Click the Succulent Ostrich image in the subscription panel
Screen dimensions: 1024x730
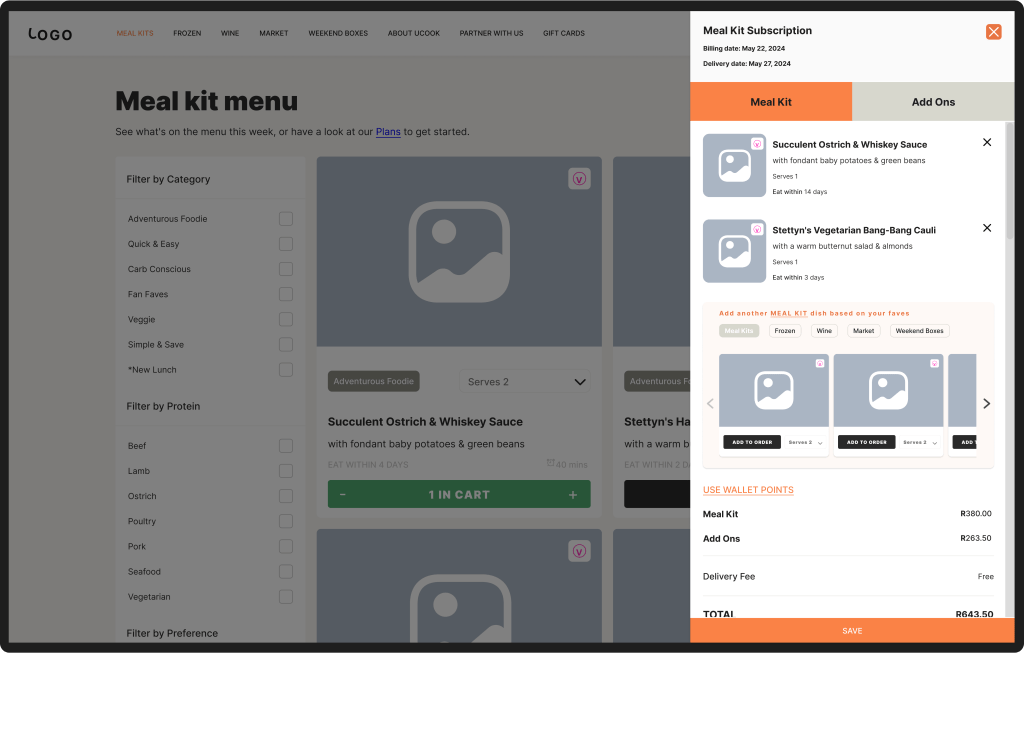point(734,166)
